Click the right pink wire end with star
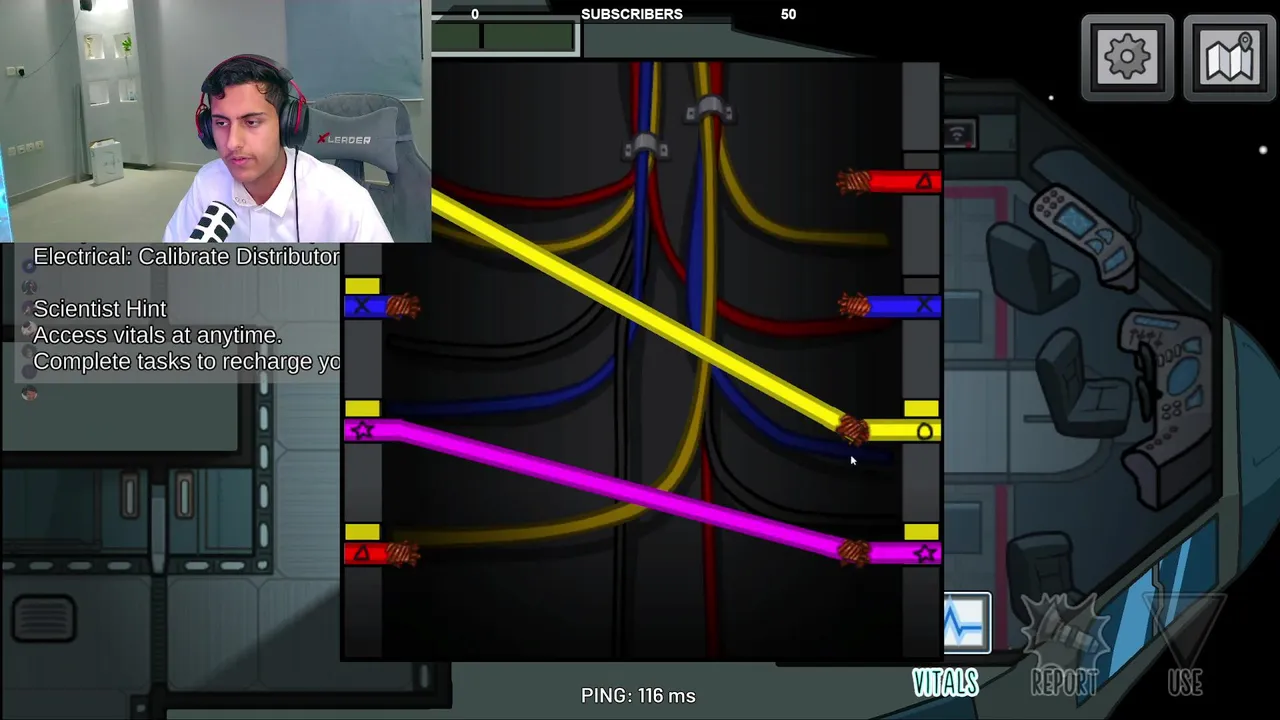1280x720 pixels. [x=889, y=553]
